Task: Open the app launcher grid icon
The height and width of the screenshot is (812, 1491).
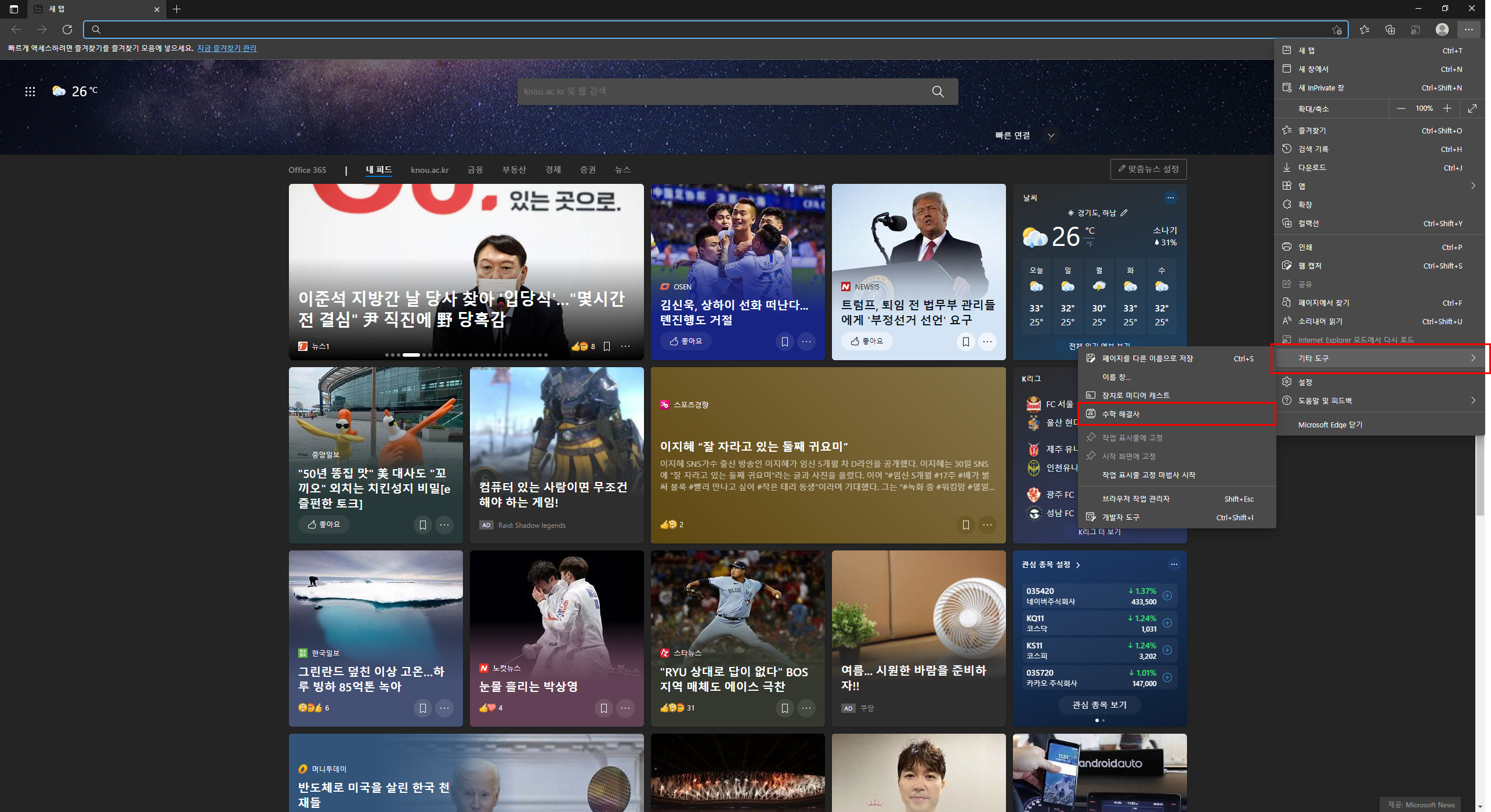Action: [30, 92]
